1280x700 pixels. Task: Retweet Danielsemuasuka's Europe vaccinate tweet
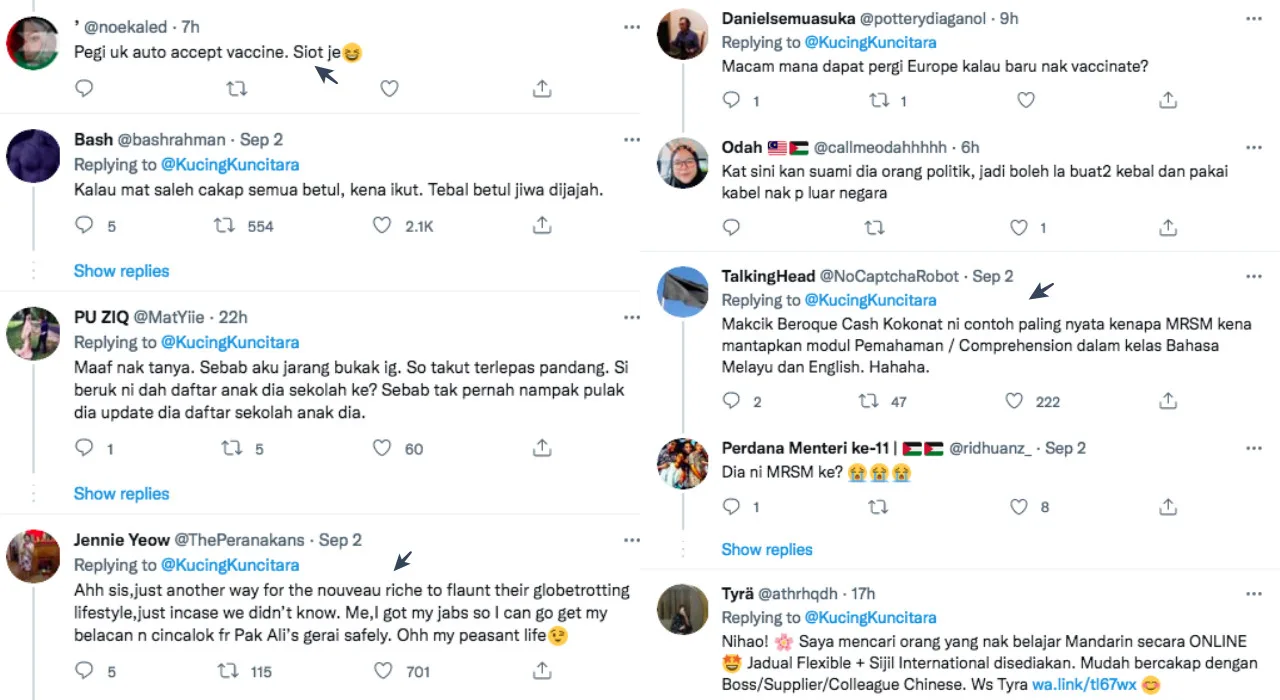pos(879,100)
